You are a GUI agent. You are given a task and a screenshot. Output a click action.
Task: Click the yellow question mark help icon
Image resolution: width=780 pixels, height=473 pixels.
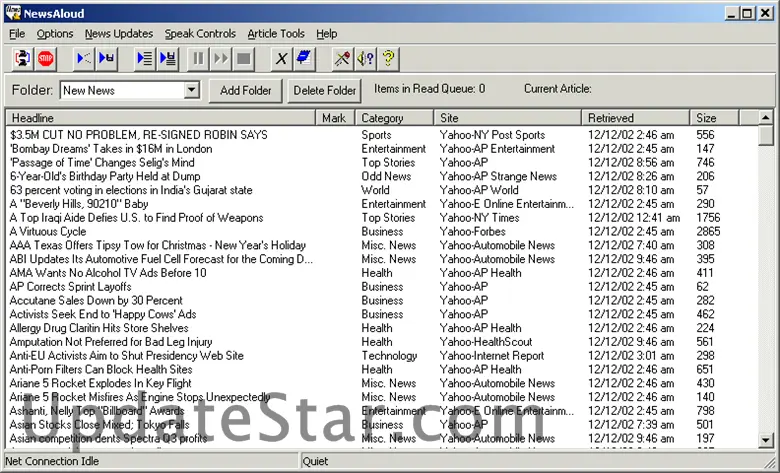(x=389, y=59)
